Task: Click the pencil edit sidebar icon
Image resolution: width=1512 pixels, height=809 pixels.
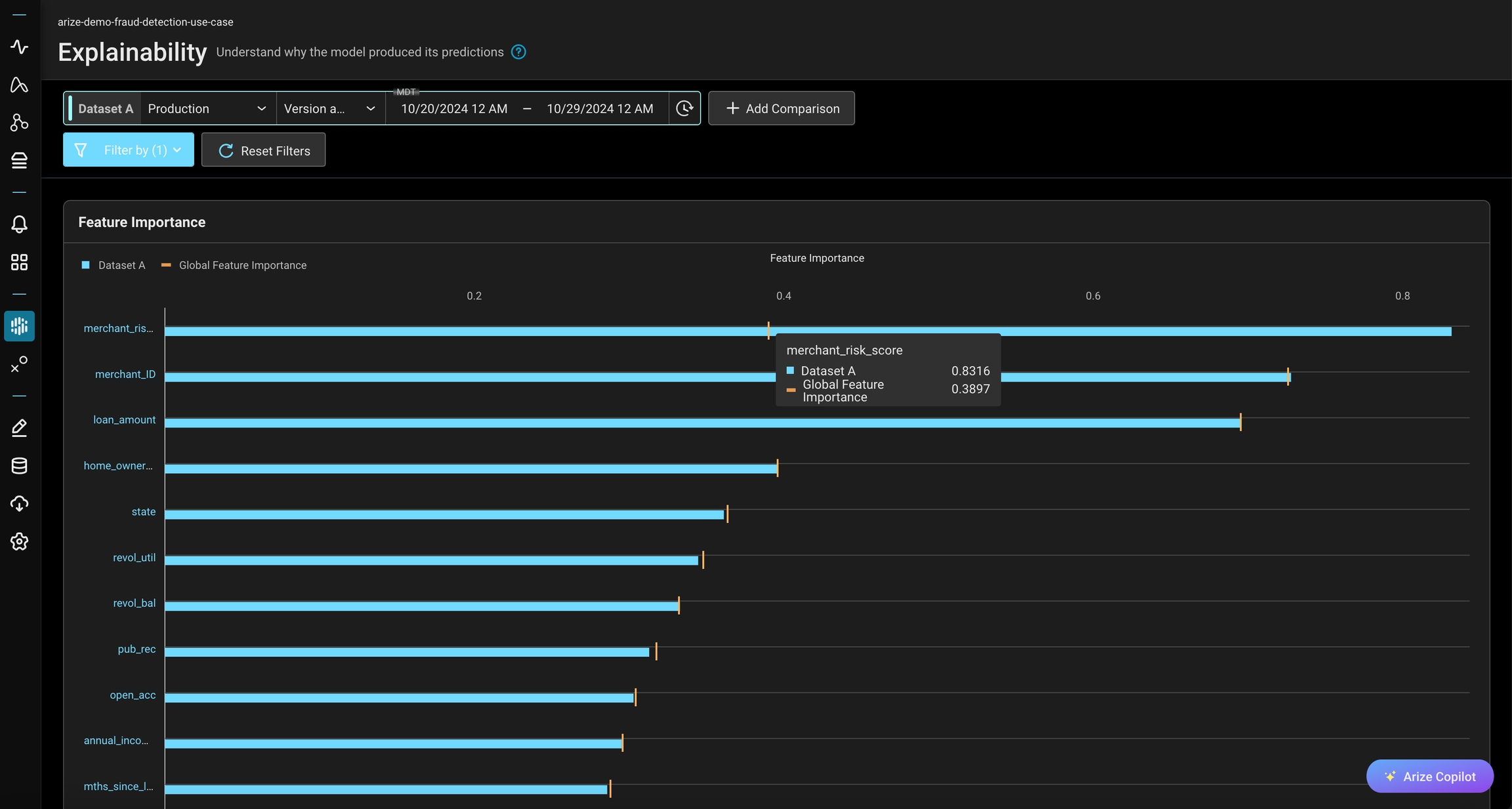Action: click(19, 428)
